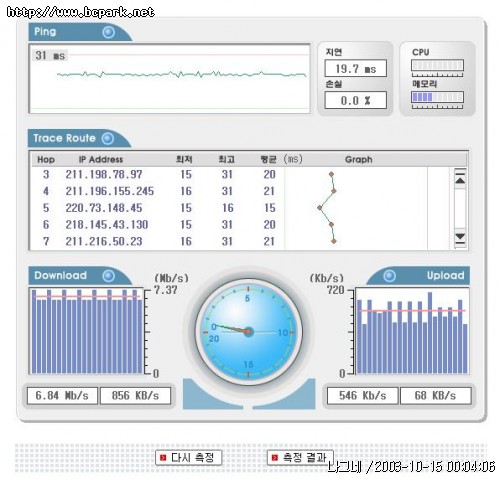Open the Upload section tab
The height and width of the screenshot is (479, 500).
(418, 276)
